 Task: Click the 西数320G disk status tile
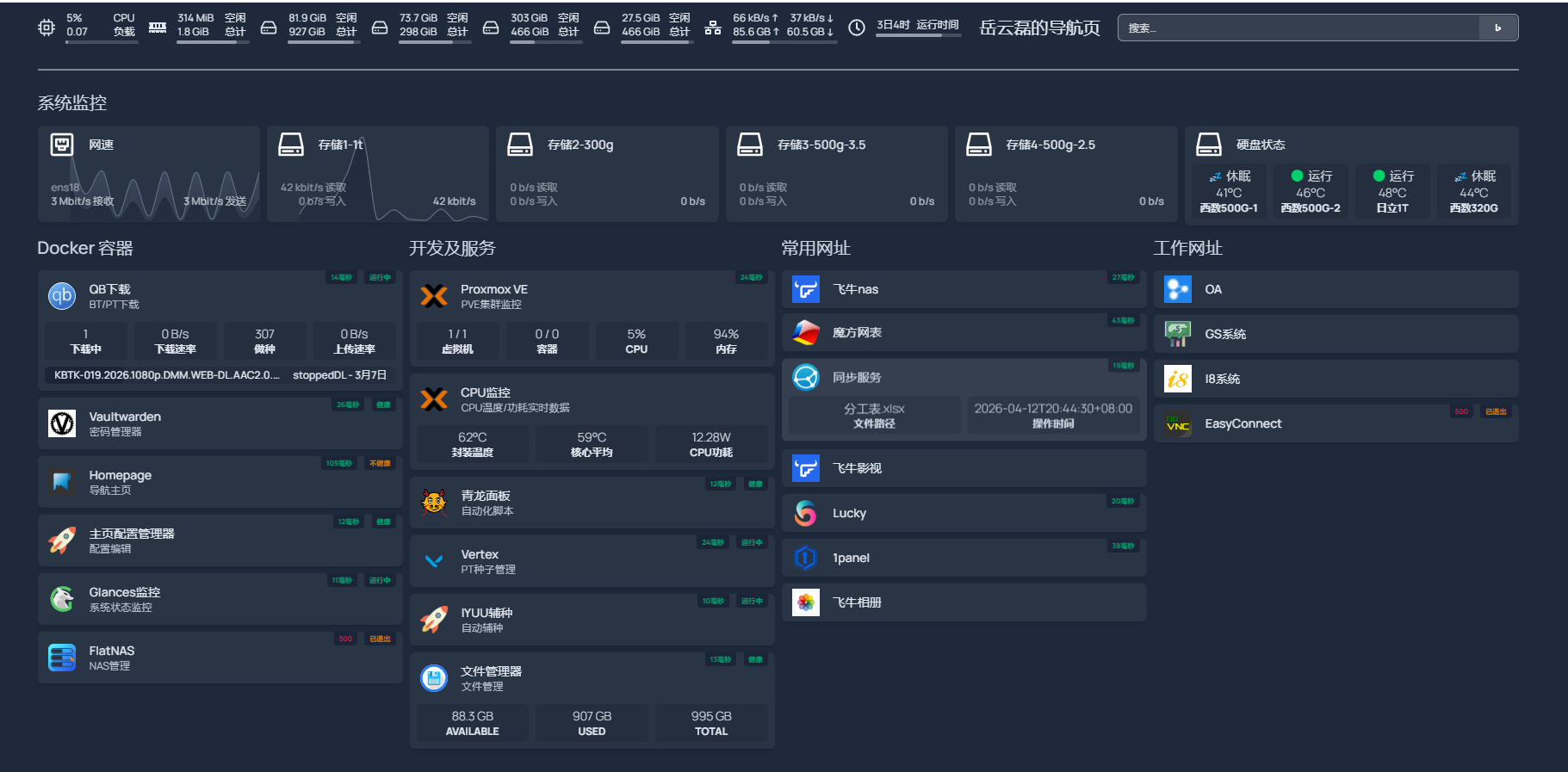1474,191
